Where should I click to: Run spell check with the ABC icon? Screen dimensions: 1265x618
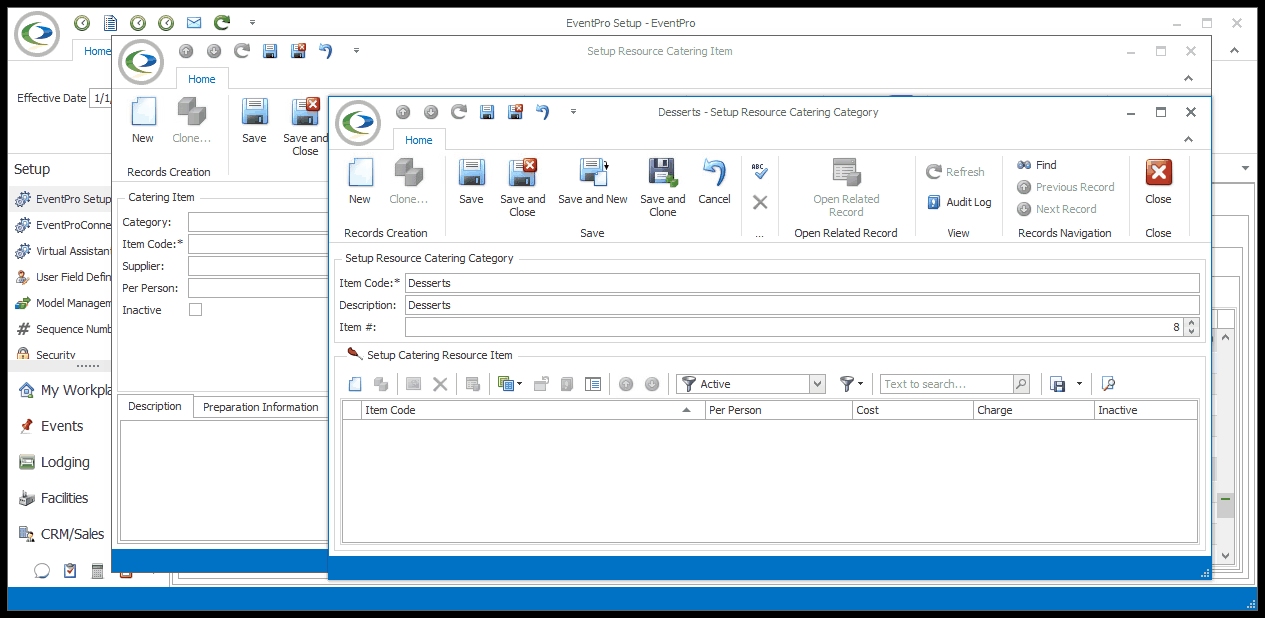click(x=759, y=172)
